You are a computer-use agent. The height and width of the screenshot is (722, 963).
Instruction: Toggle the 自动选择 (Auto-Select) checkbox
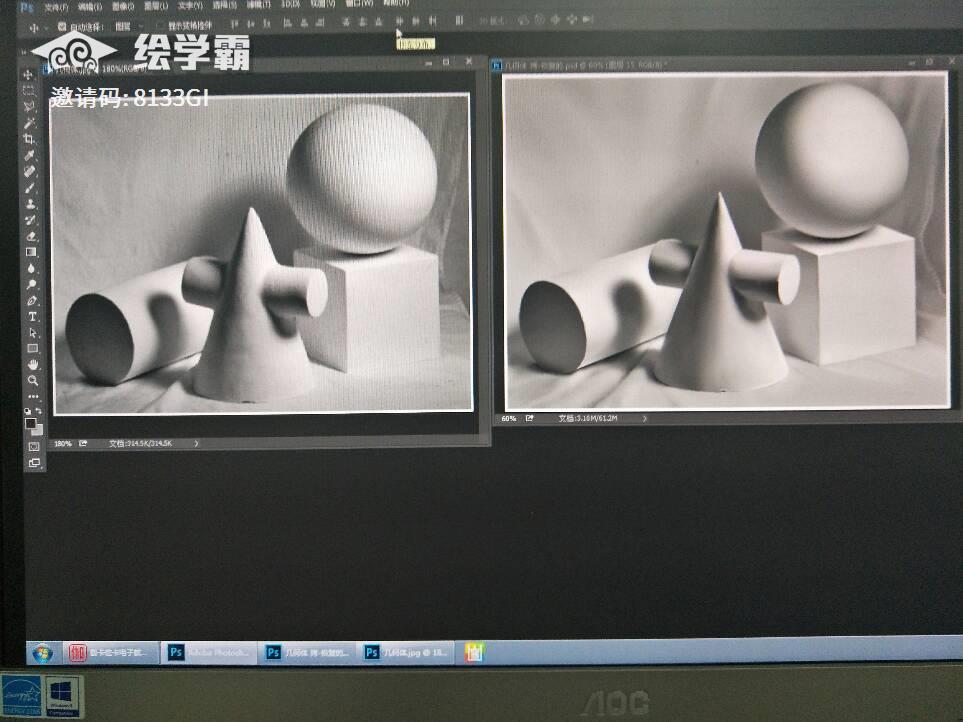(62, 26)
